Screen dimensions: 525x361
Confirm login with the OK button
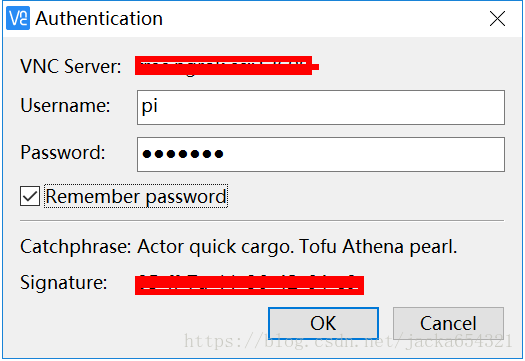click(323, 323)
